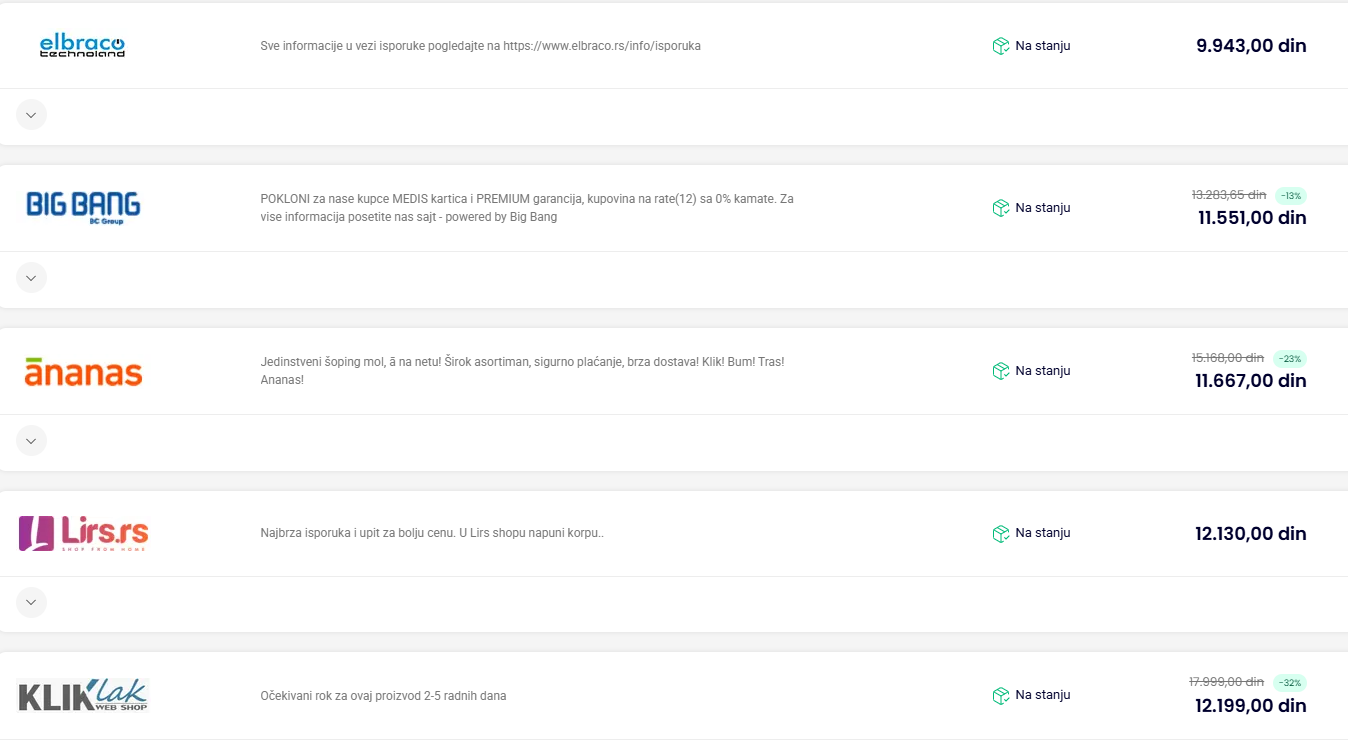Select the Ananas price 11.667,00 din
Image resolution: width=1348 pixels, height=745 pixels.
pyautogui.click(x=1251, y=381)
